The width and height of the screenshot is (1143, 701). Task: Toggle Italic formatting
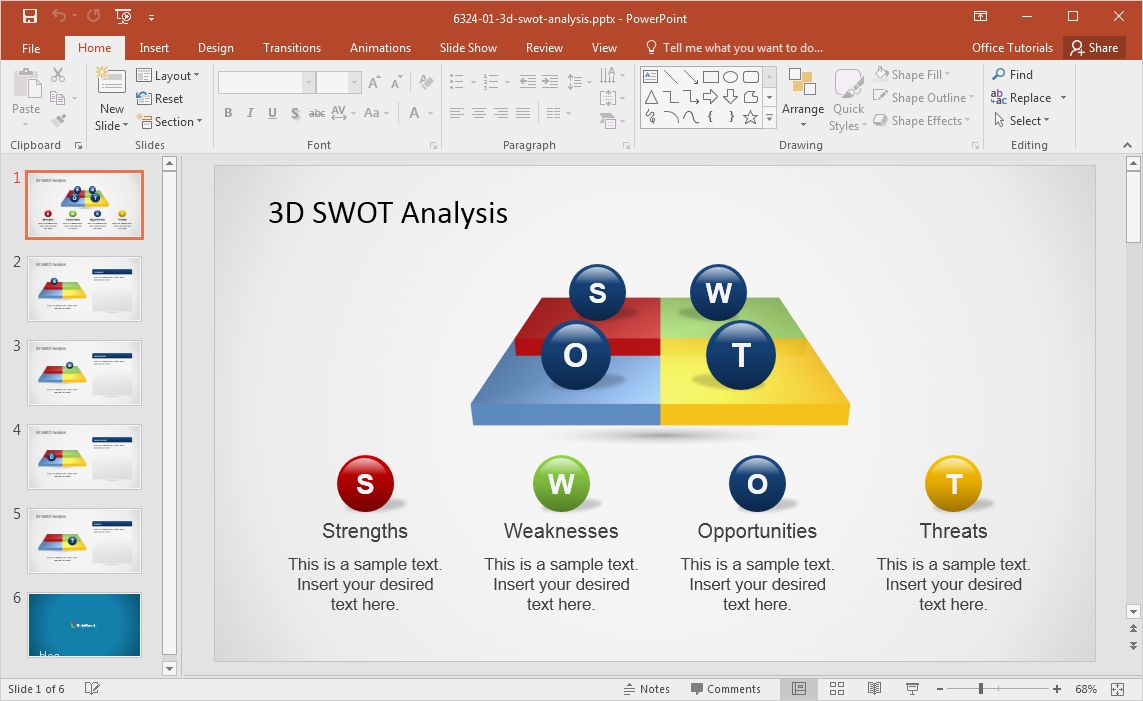tap(250, 113)
